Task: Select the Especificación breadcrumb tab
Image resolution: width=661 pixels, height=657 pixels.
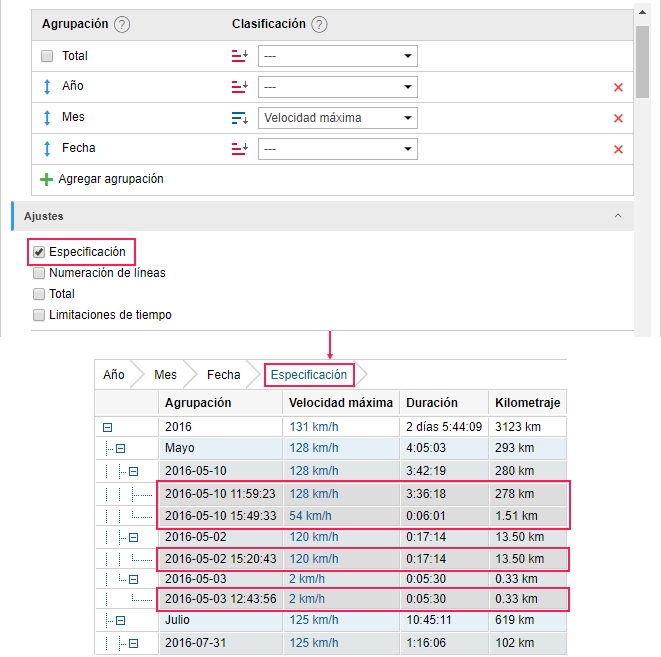Action: tap(310, 375)
